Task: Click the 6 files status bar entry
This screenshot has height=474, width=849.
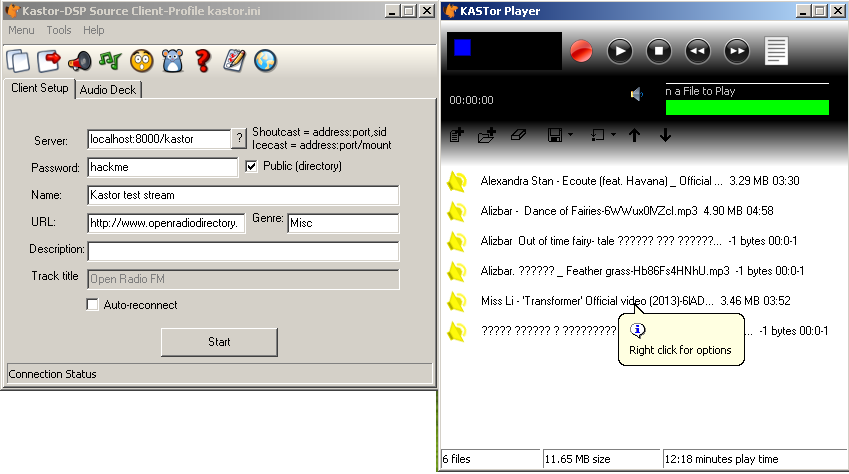Action: pos(491,459)
